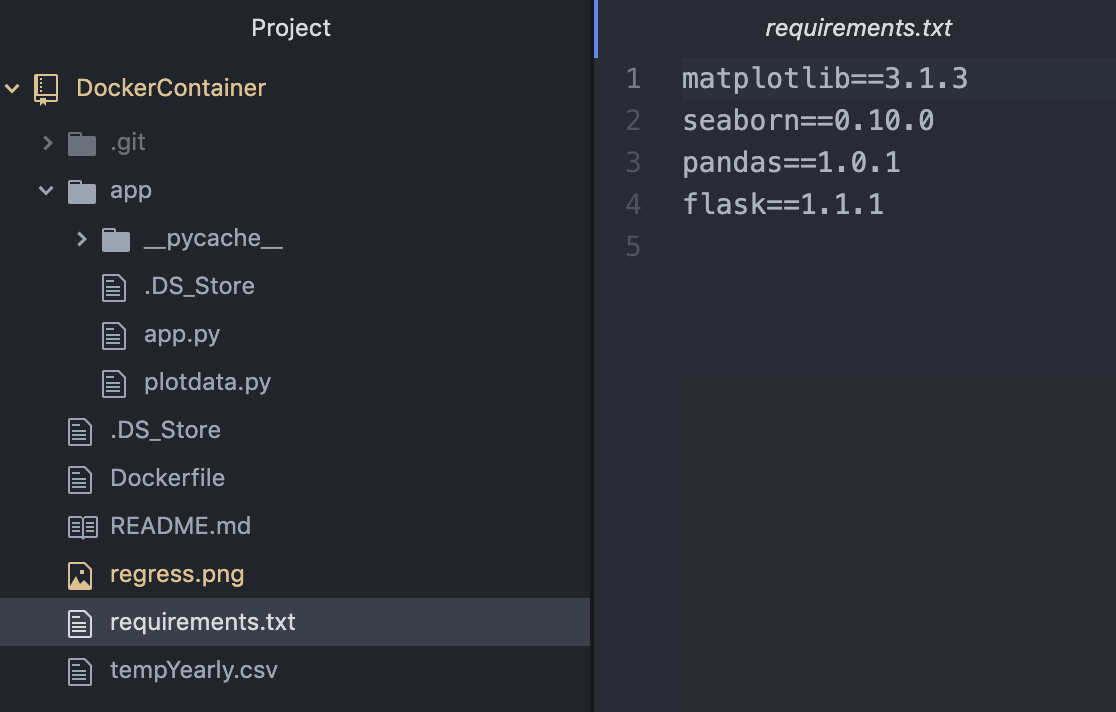Click file icon beside requirements.txt

click(80, 624)
